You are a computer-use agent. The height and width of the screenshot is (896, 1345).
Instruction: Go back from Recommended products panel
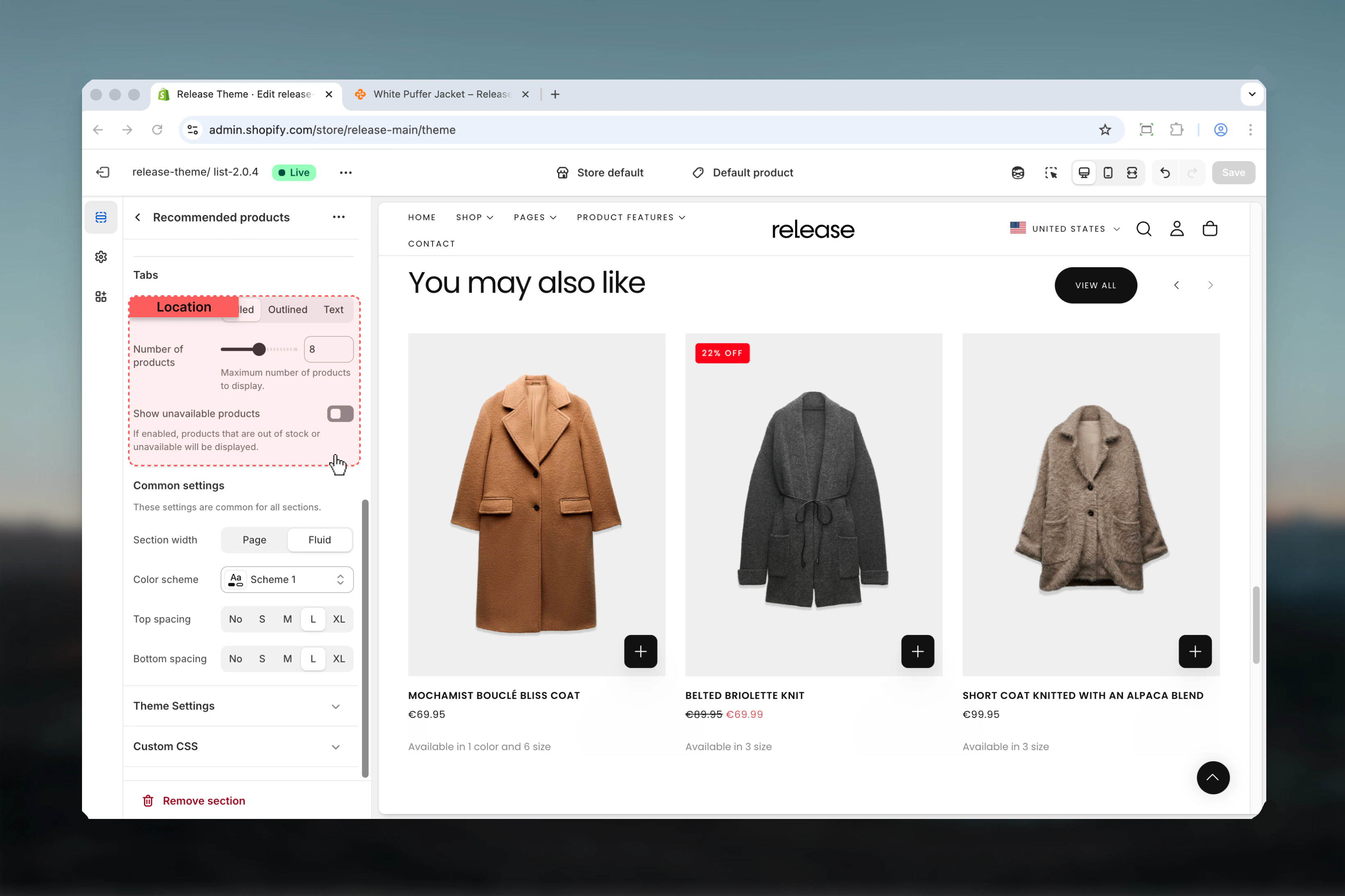tap(138, 217)
